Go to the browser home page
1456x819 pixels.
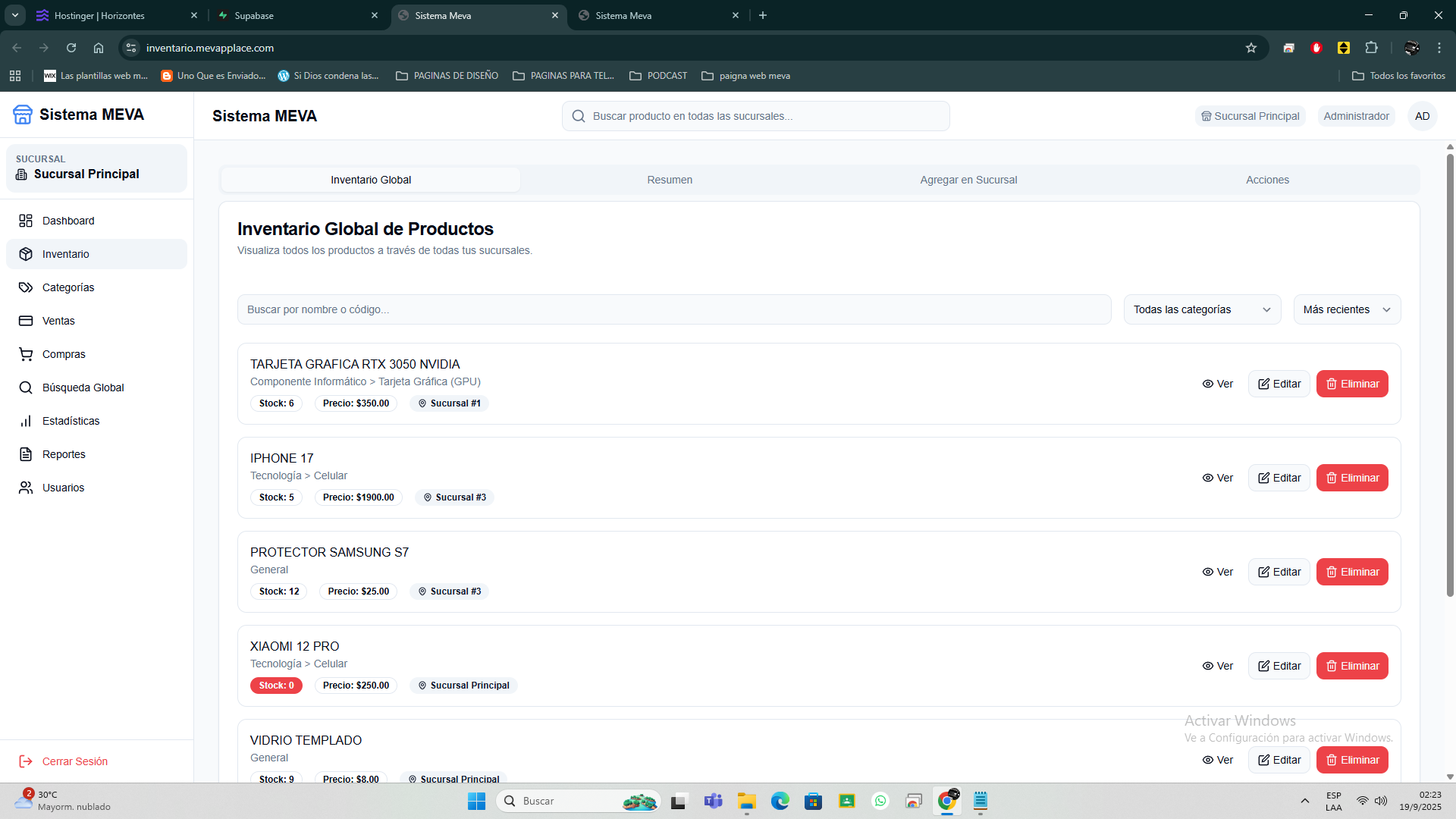coord(99,48)
